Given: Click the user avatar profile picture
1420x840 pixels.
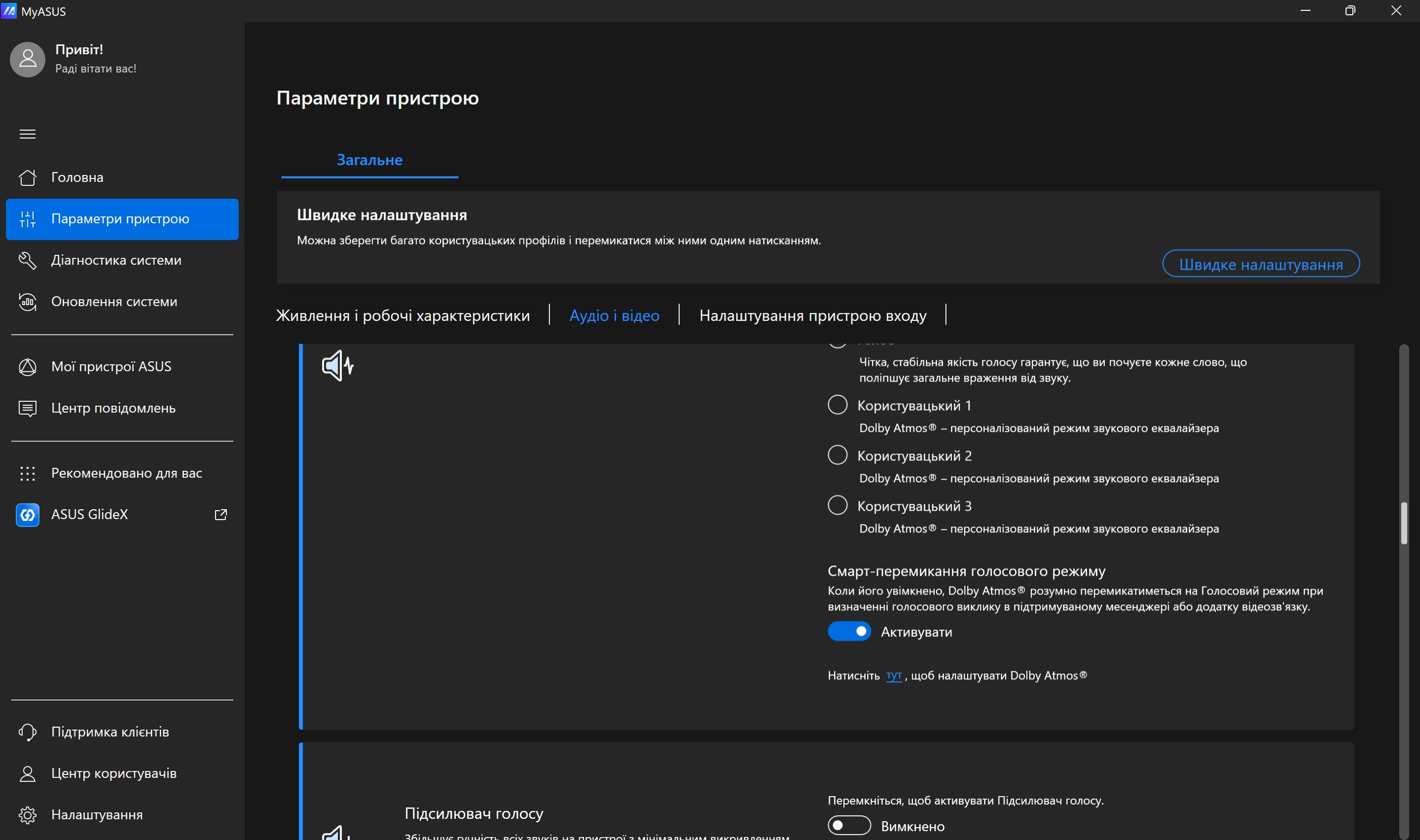Looking at the screenshot, I should [x=27, y=60].
